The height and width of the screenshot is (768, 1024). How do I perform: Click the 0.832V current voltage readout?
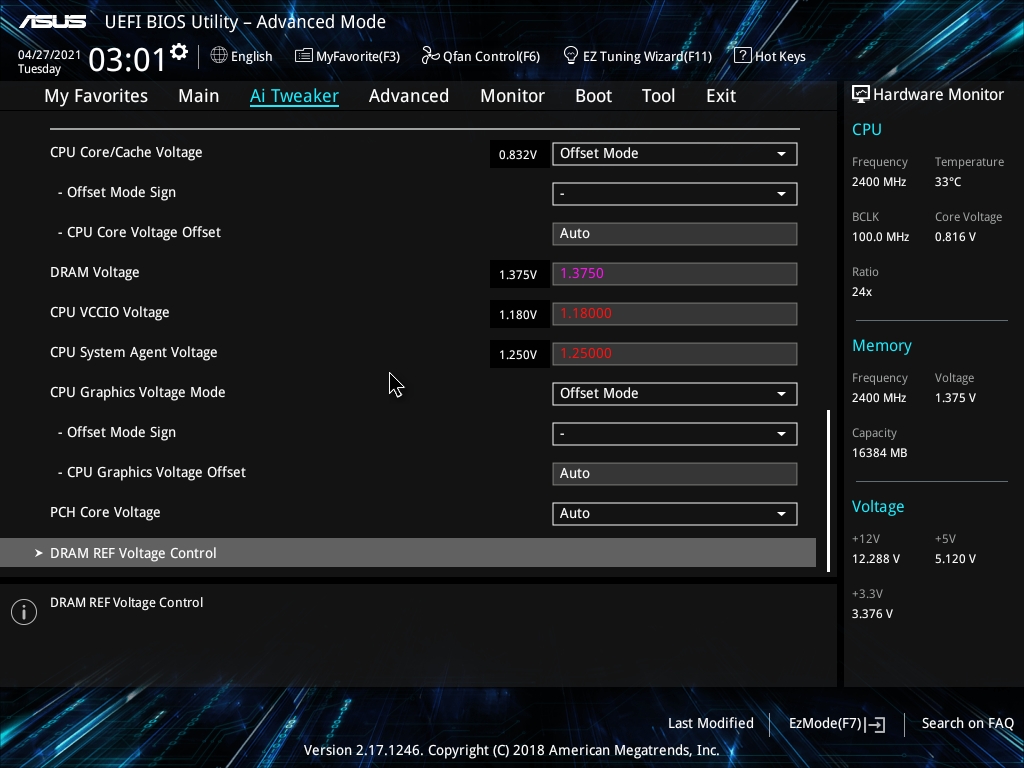coord(518,155)
